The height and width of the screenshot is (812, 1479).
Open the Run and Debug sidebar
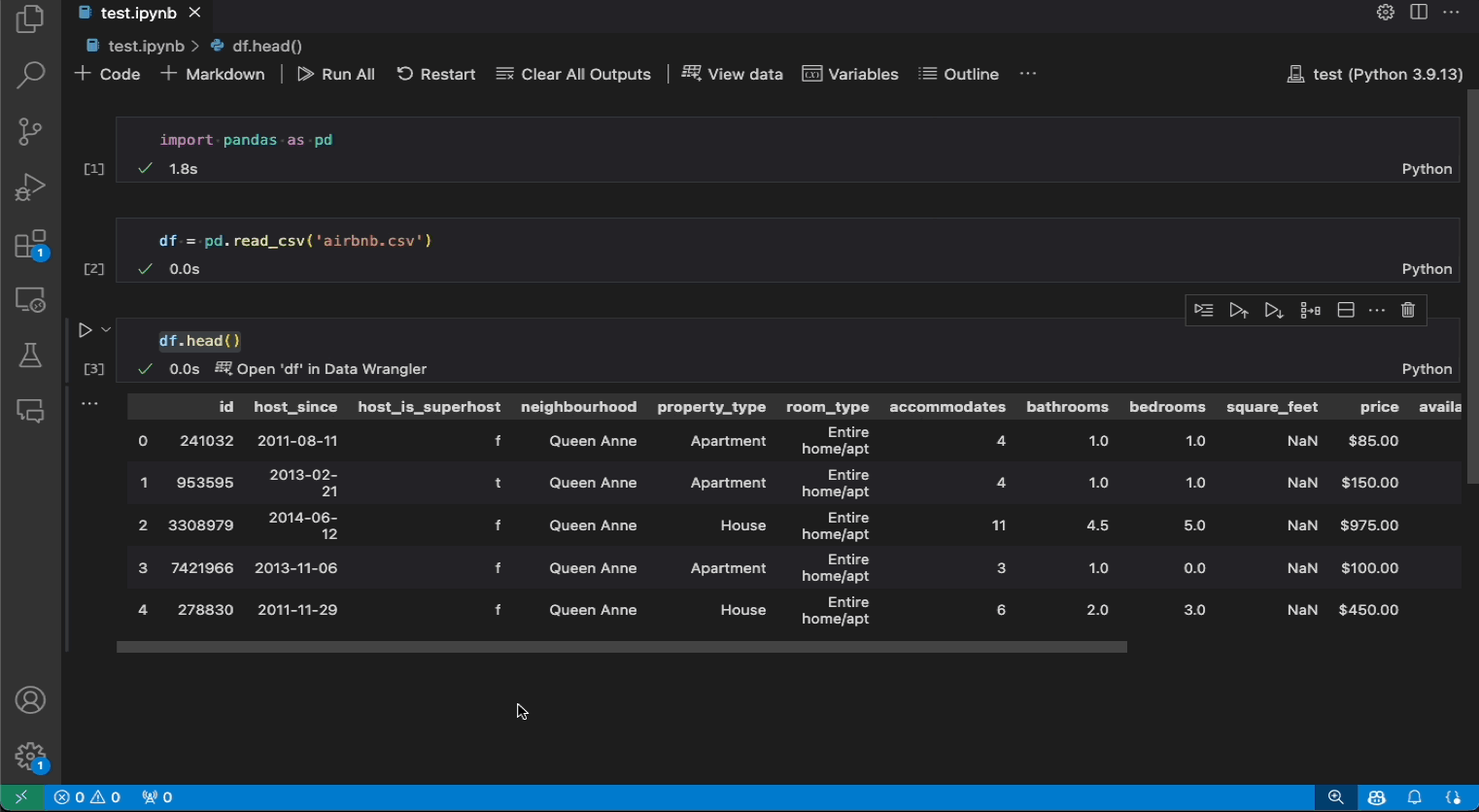coord(30,187)
